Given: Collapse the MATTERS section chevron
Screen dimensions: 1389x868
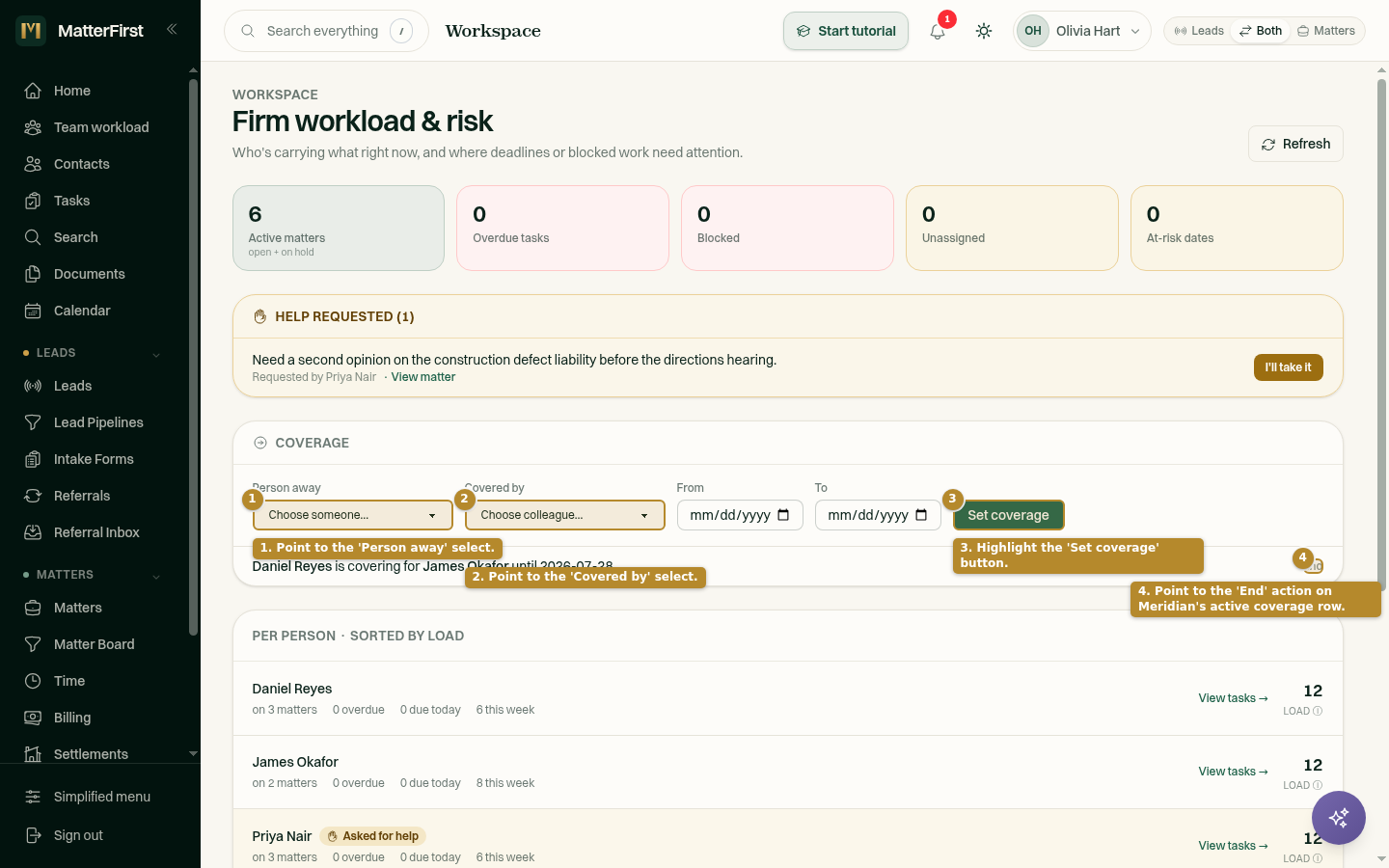Looking at the screenshot, I should [156, 576].
